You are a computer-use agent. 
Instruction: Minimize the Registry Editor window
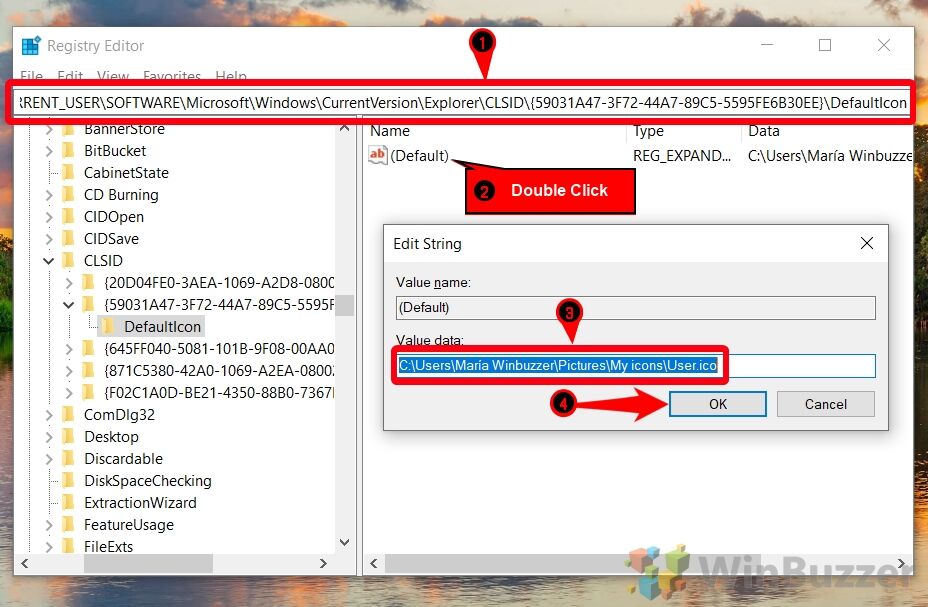[x=767, y=45]
